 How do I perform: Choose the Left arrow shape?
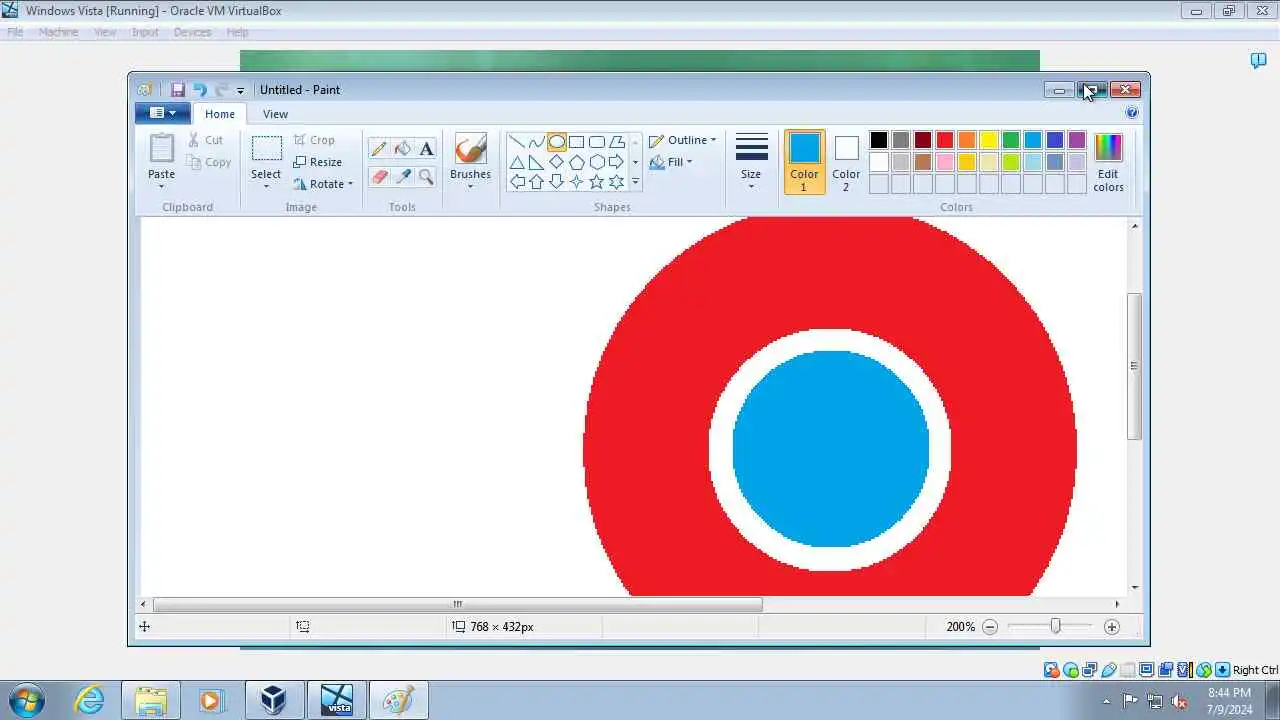tap(517, 182)
